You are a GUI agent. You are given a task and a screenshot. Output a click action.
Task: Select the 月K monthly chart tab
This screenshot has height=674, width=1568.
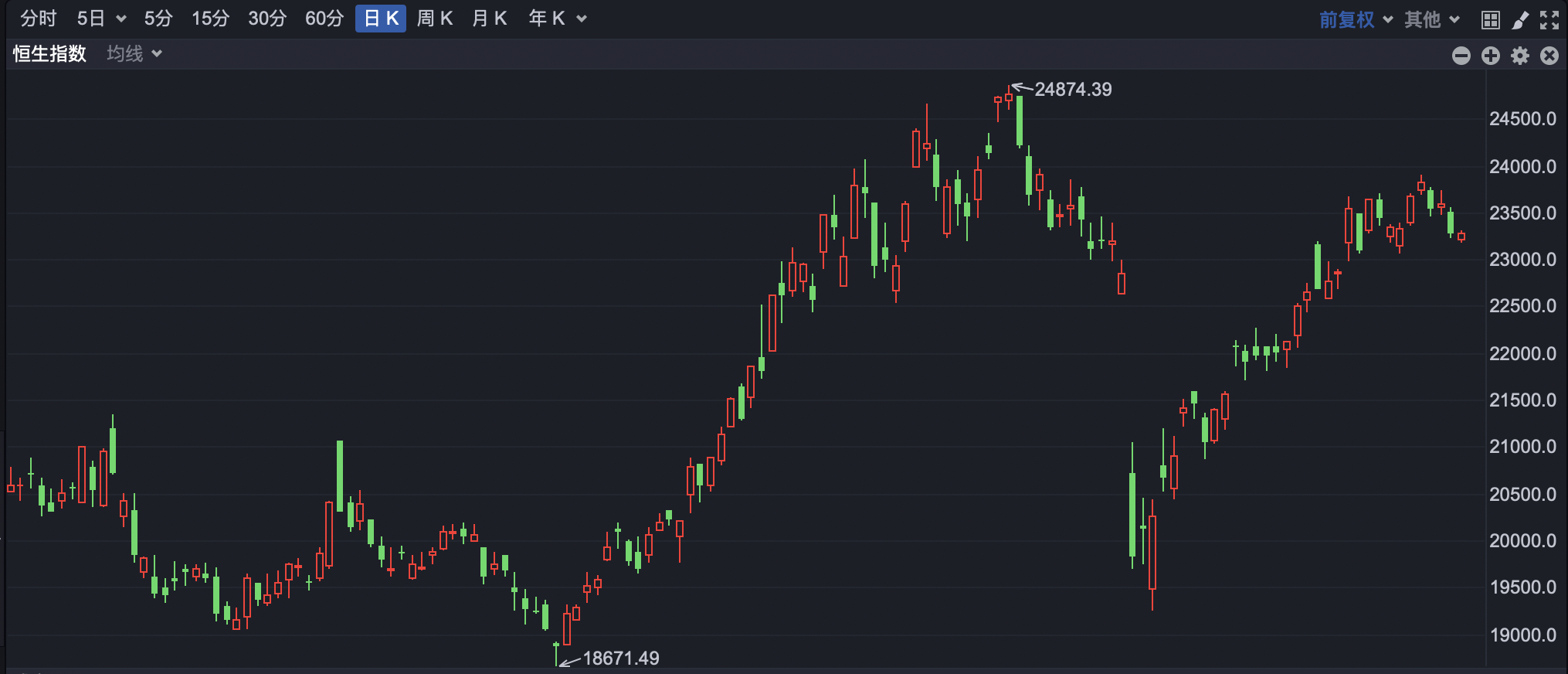490,19
